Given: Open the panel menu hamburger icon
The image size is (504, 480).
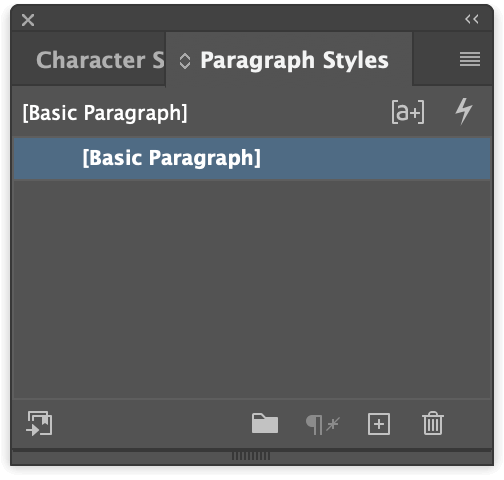Looking at the screenshot, I should (470, 59).
